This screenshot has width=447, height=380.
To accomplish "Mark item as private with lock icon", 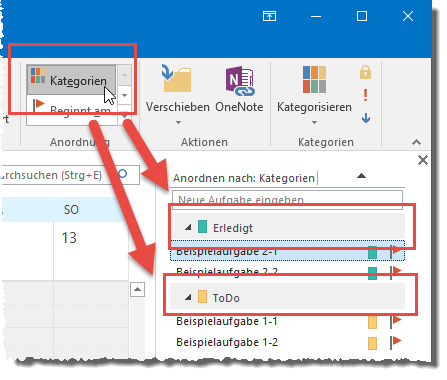I will coord(365,72).
